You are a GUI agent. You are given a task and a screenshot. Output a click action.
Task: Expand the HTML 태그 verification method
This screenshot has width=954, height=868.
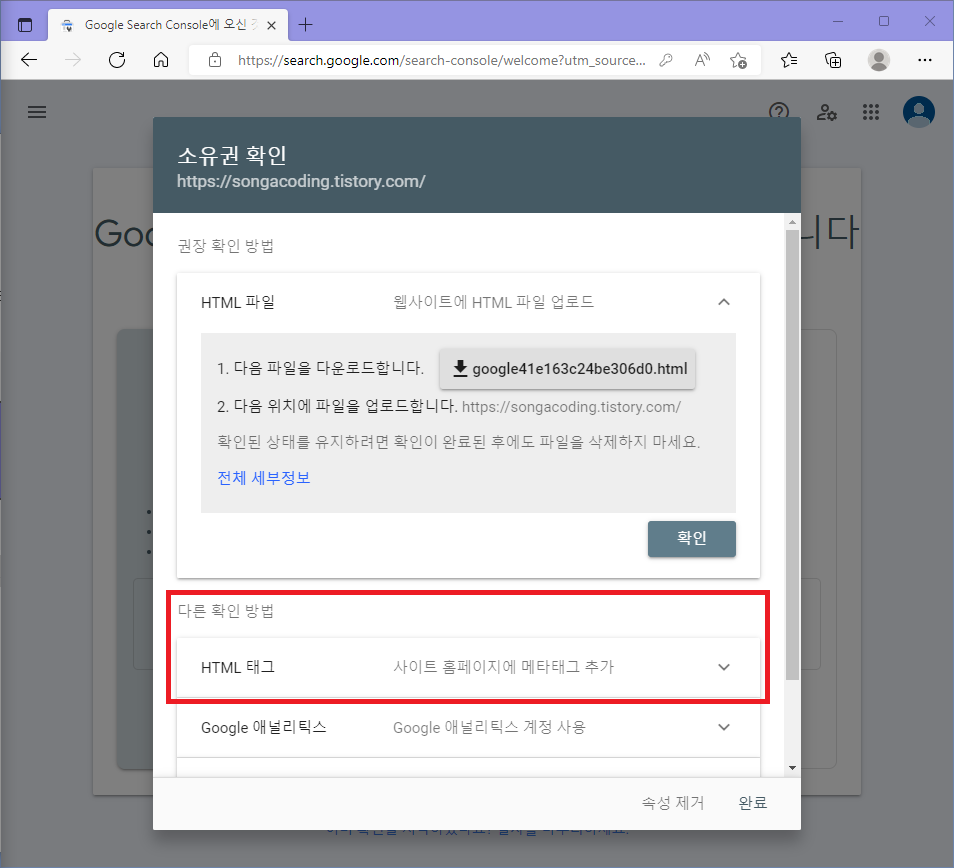pyautogui.click(x=468, y=667)
